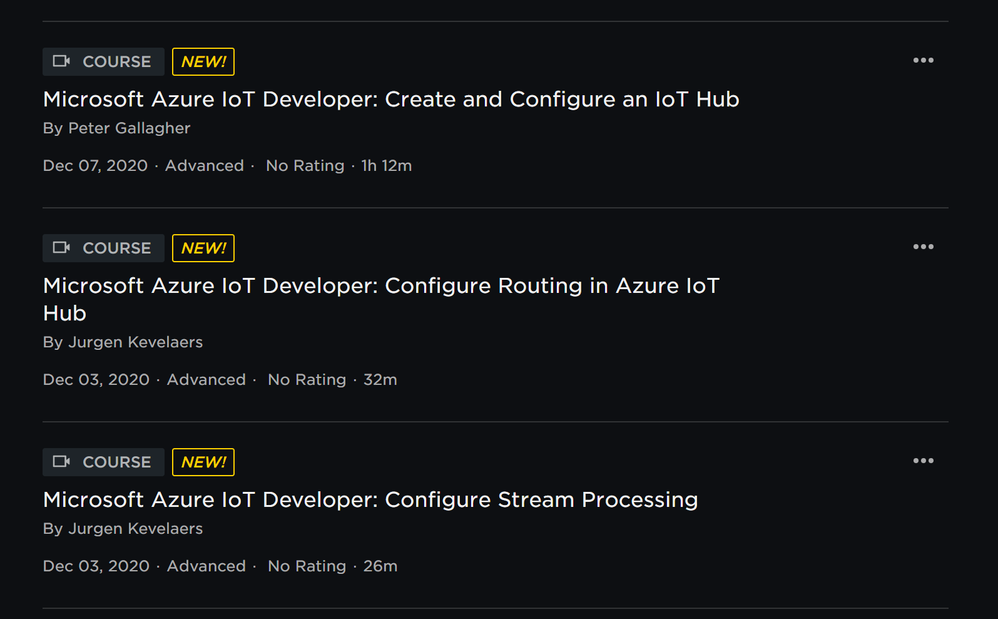Click COURSE label on the Configure Routing entry
This screenshot has width=998, height=619.
click(116, 248)
